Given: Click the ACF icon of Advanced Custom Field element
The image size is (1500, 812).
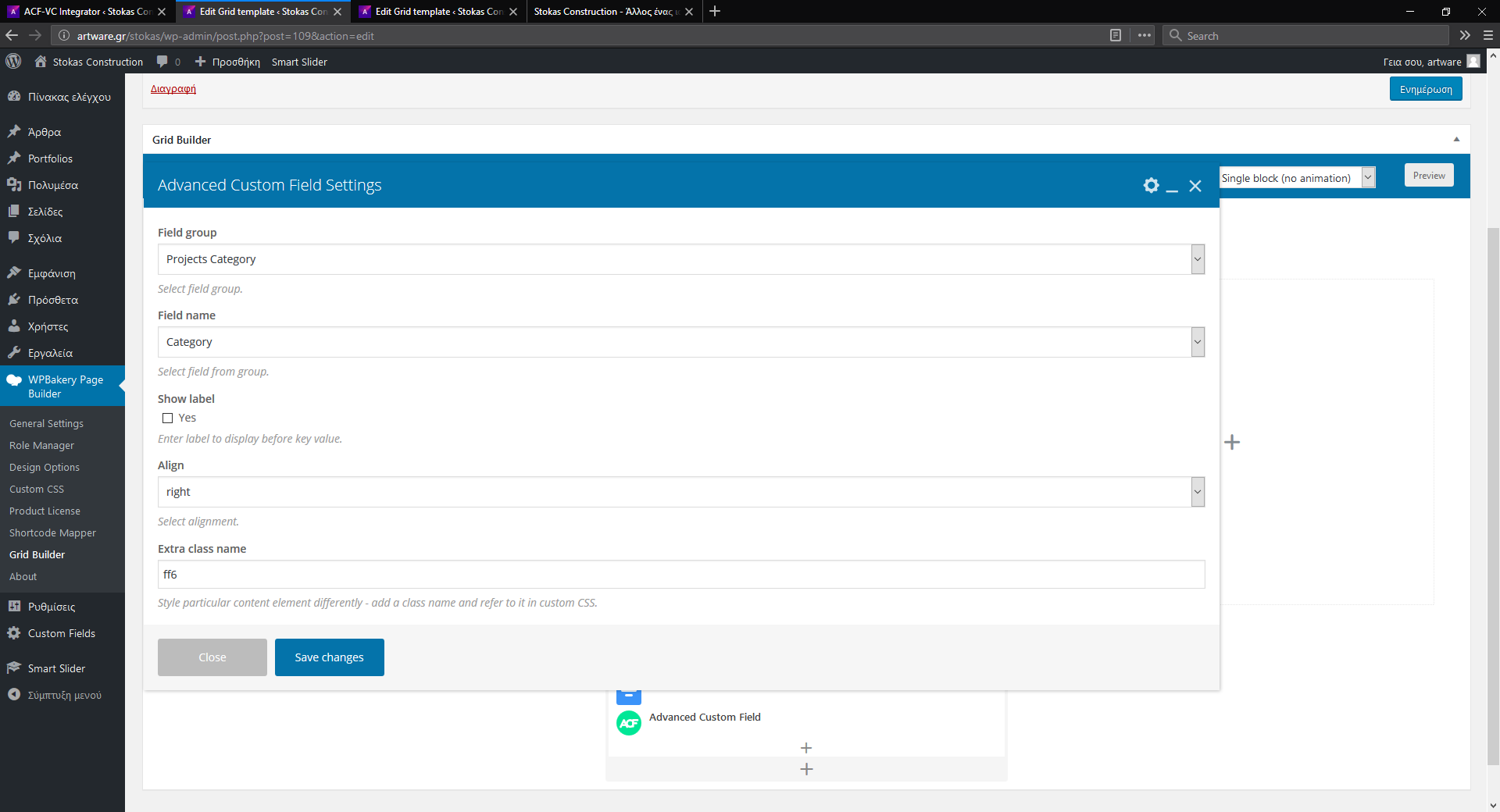Looking at the screenshot, I should 629,723.
